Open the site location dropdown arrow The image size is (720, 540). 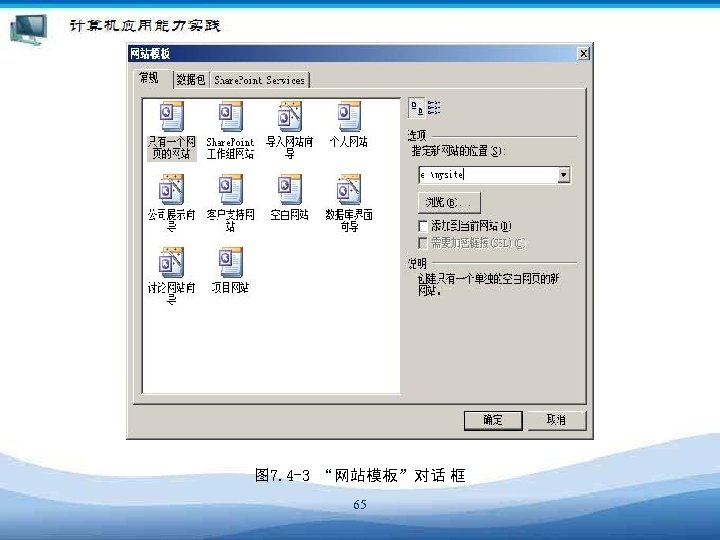point(563,175)
